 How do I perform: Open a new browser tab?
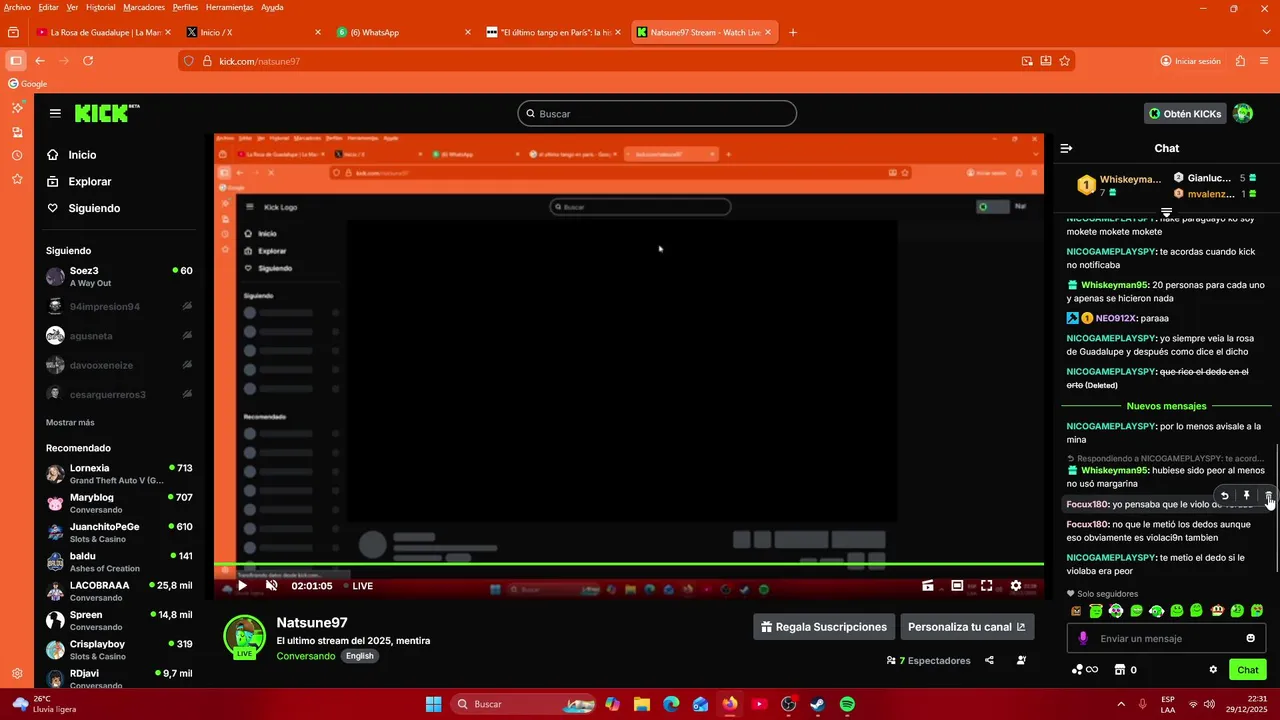point(793,32)
